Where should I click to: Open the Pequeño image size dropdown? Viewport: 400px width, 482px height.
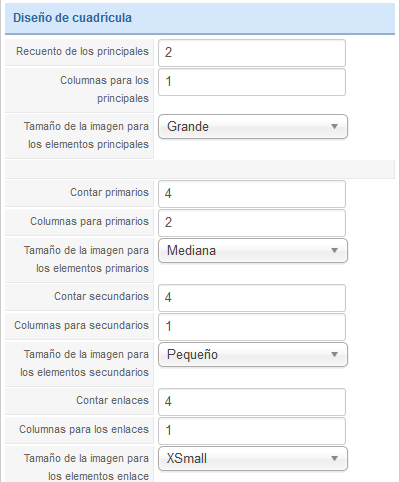pos(253,355)
